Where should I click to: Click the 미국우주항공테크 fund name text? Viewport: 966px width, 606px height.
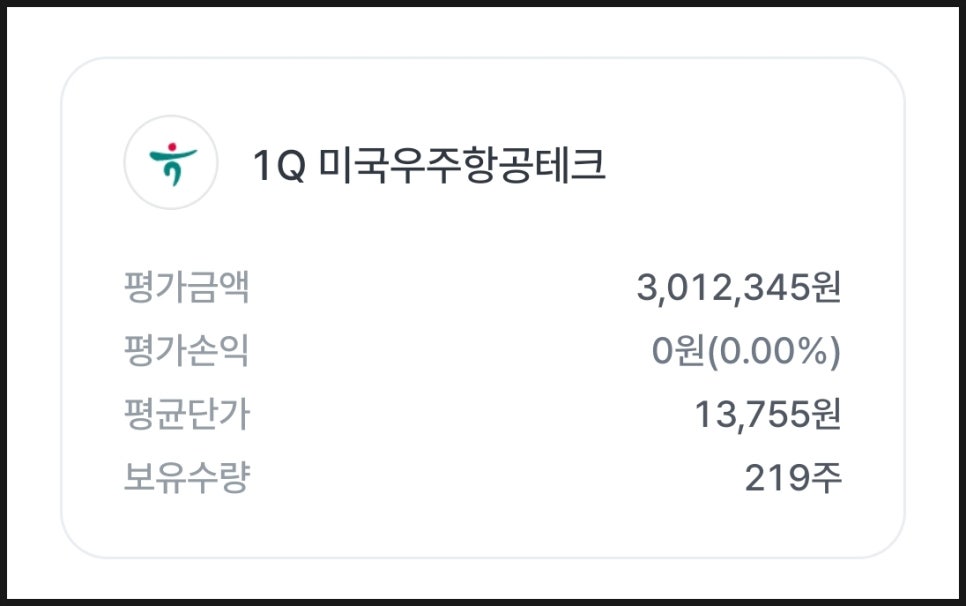[x=462, y=165]
